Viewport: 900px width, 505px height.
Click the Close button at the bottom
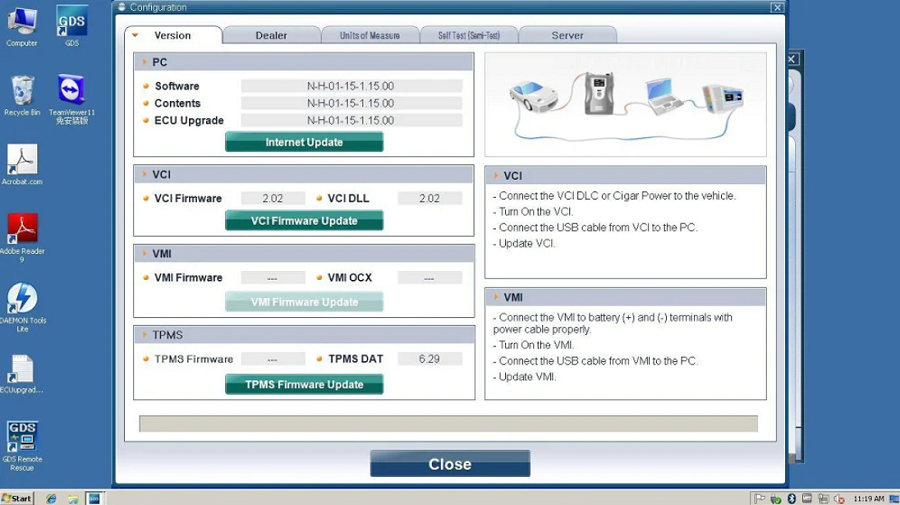450,464
